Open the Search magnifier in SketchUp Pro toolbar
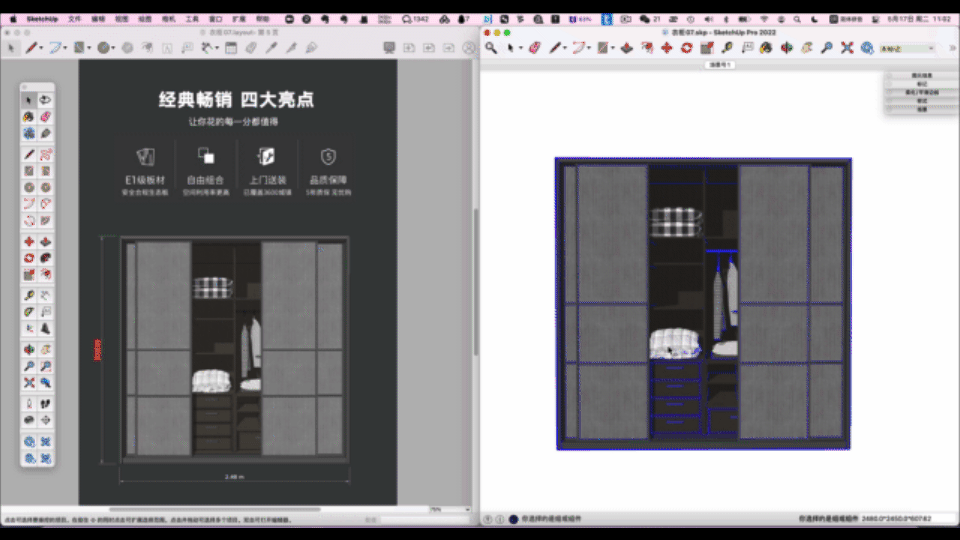 click(x=491, y=48)
